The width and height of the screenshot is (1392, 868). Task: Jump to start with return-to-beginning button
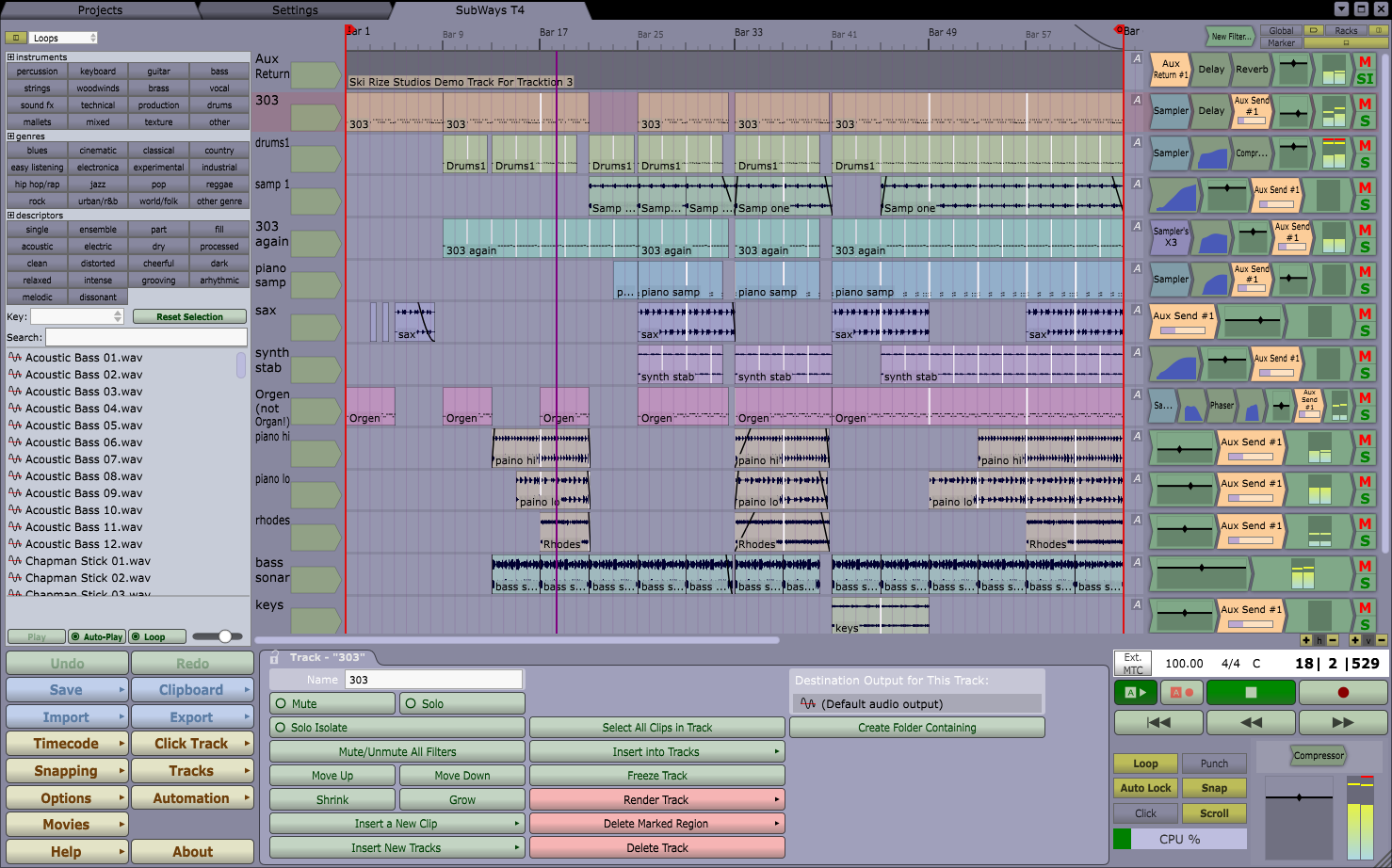[1158, 722]
